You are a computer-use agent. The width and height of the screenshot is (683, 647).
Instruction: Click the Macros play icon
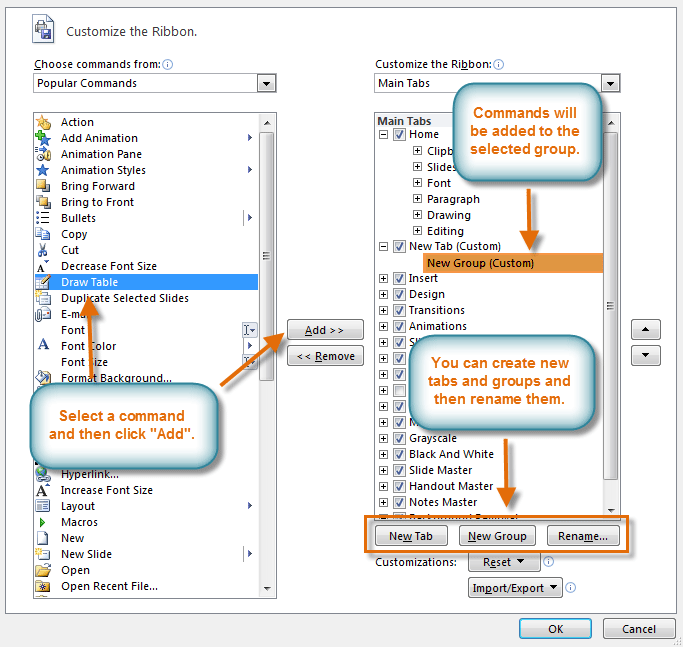[43, 522]
